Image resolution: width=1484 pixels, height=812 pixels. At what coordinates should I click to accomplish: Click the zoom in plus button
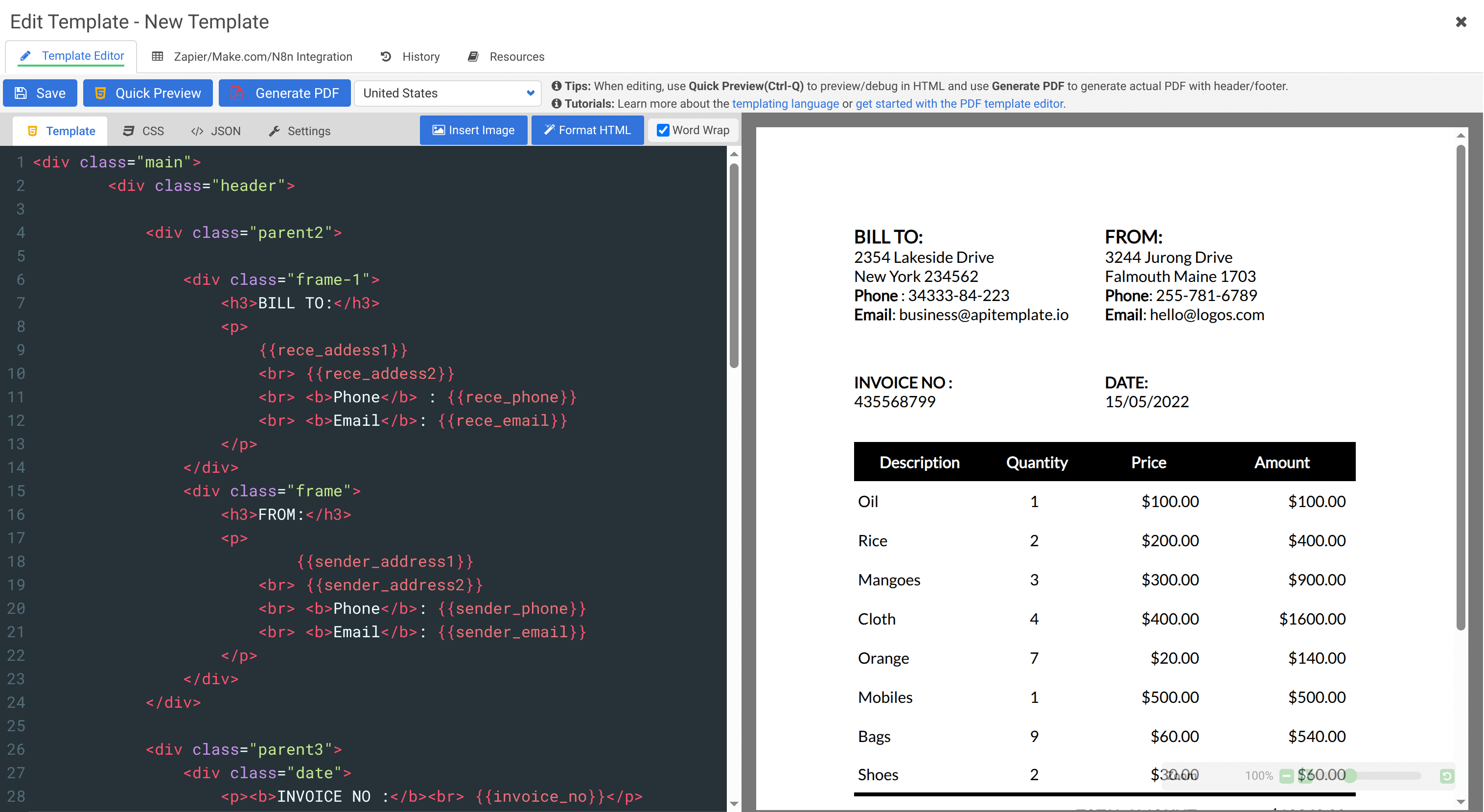pos(1305,776)
